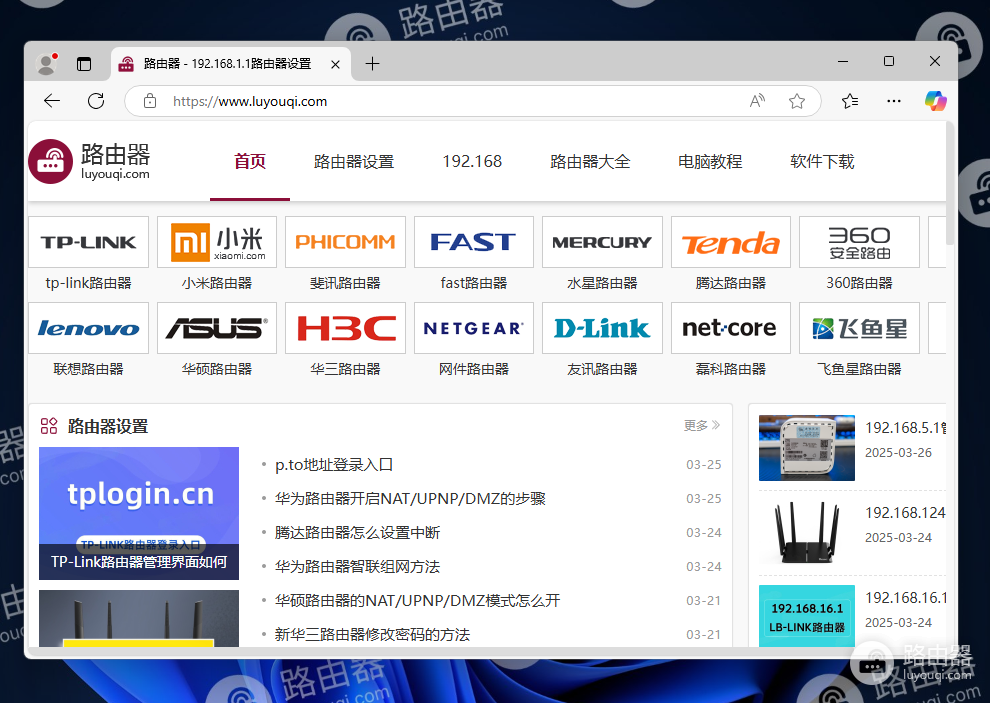Click the Tenda brand logo
Image resolution: width=990 pixels, height=703 pixels.
731,242
